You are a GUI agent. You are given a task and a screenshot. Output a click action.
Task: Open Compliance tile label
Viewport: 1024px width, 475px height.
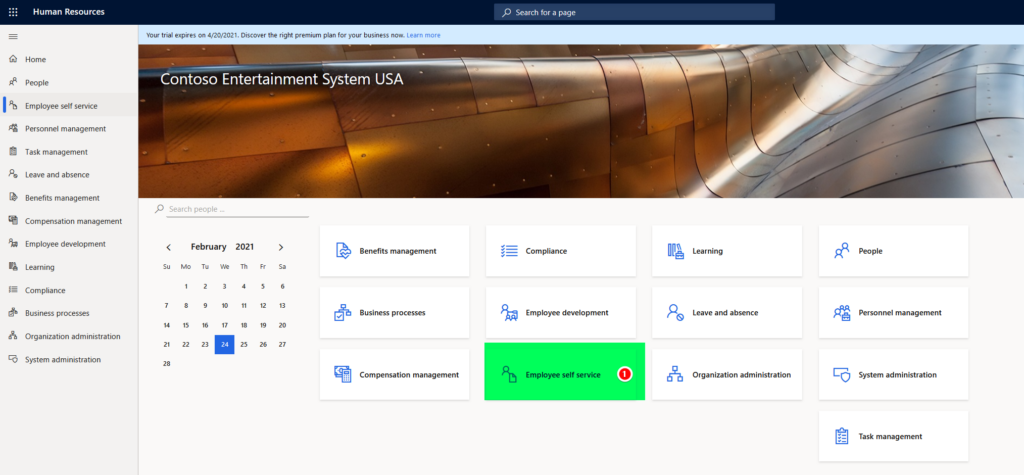(547, 251)
